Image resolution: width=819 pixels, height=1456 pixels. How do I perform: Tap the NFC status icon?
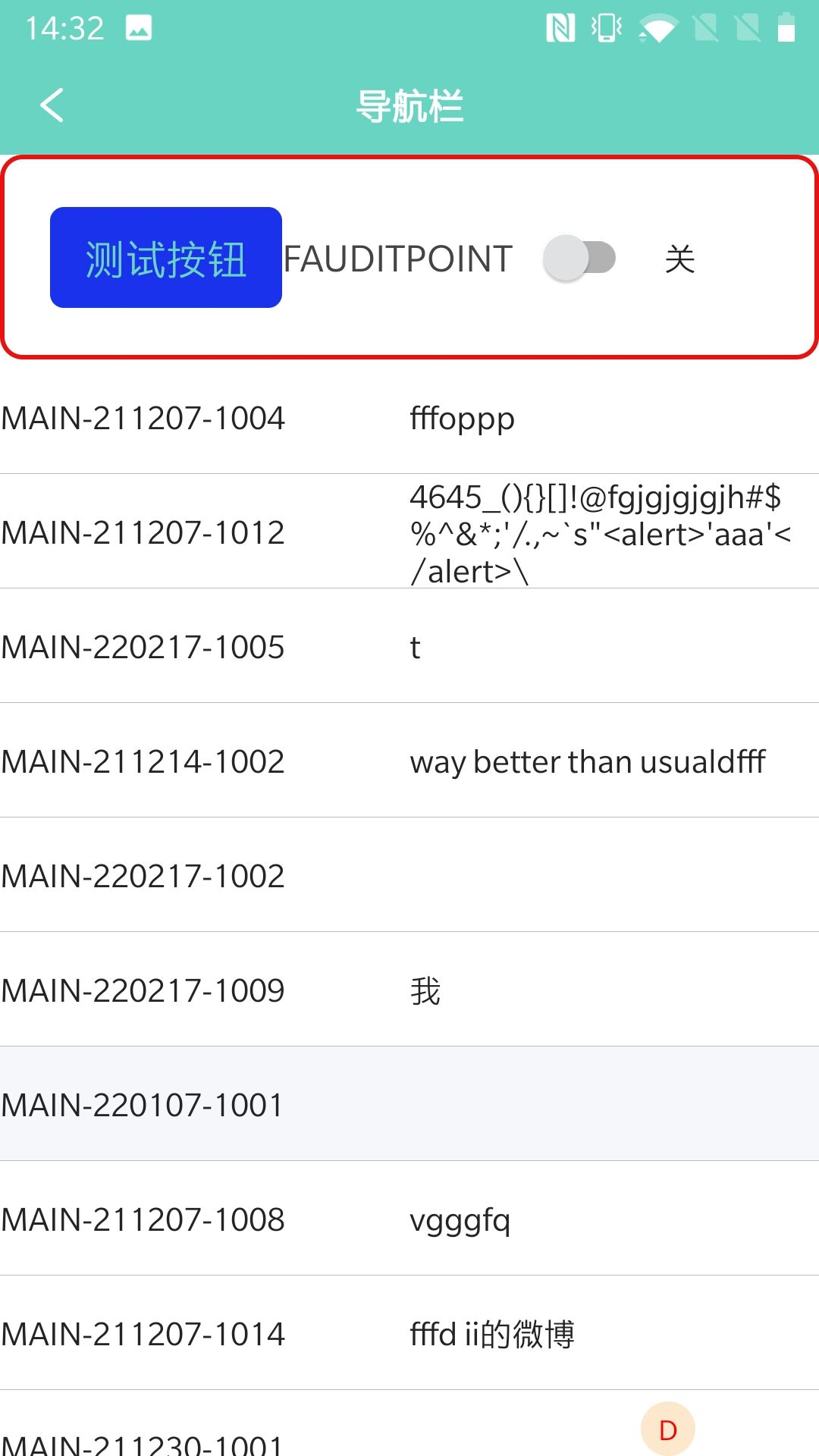[560, 29]
